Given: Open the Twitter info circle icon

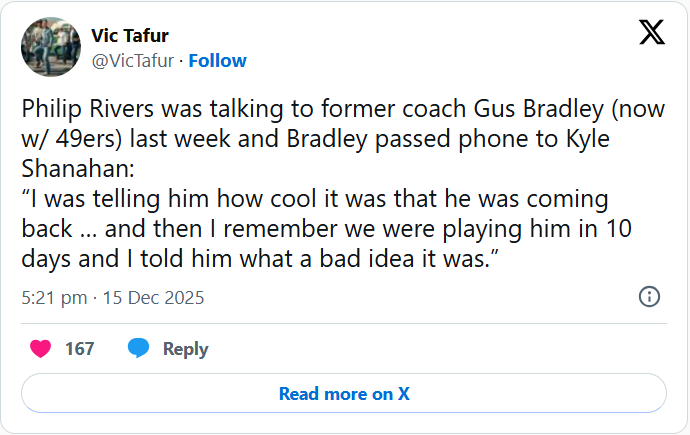Looking at the screenshot, I should 648,297.
